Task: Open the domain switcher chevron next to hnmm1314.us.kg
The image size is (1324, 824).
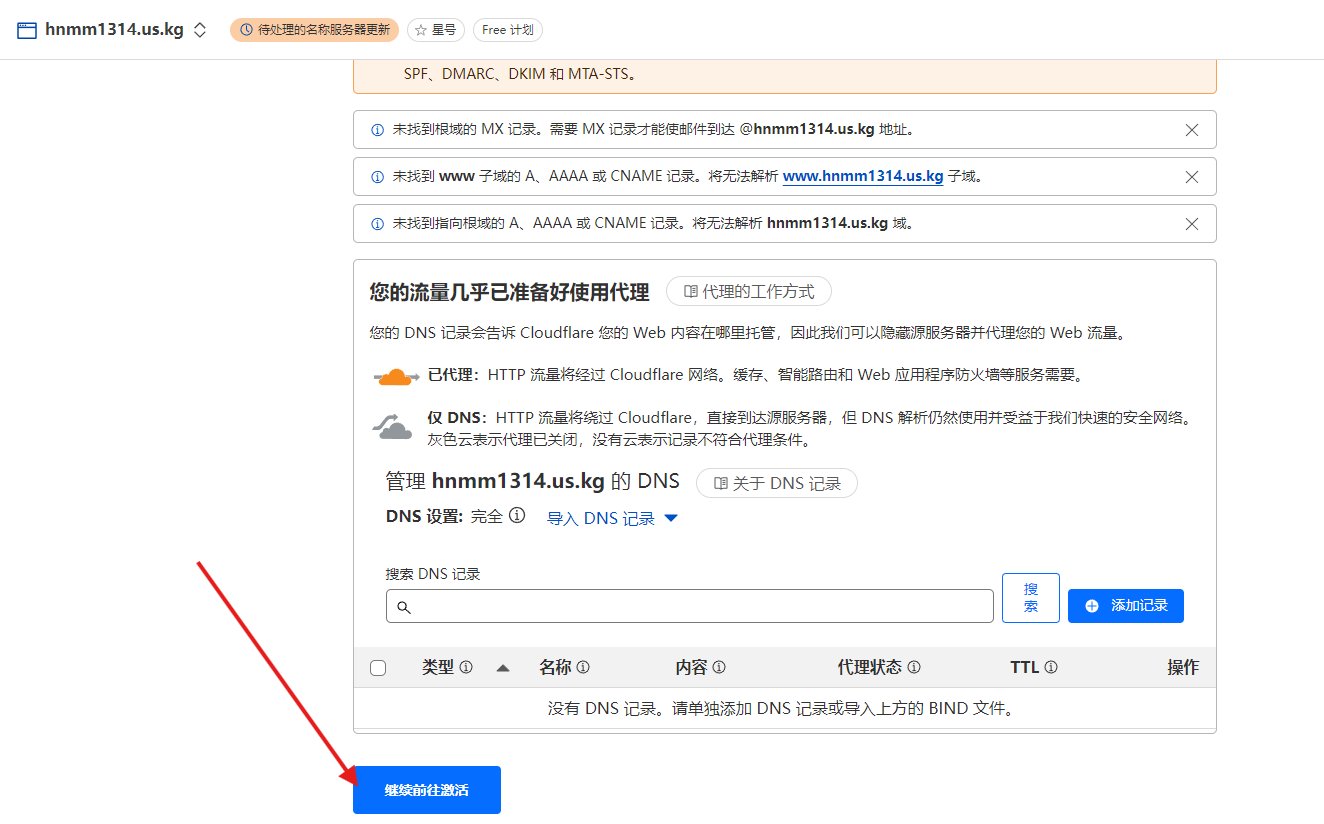Action: pyautogui.click(x=200, y=30)
